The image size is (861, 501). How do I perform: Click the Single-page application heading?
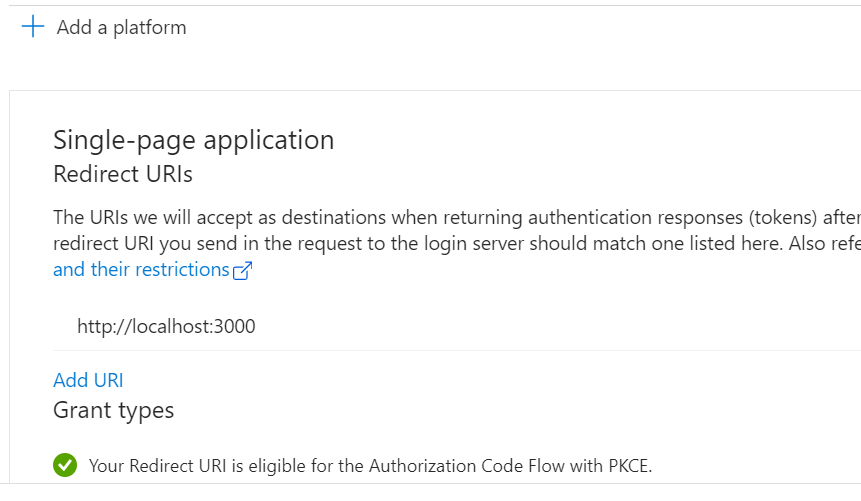[193, 141]
